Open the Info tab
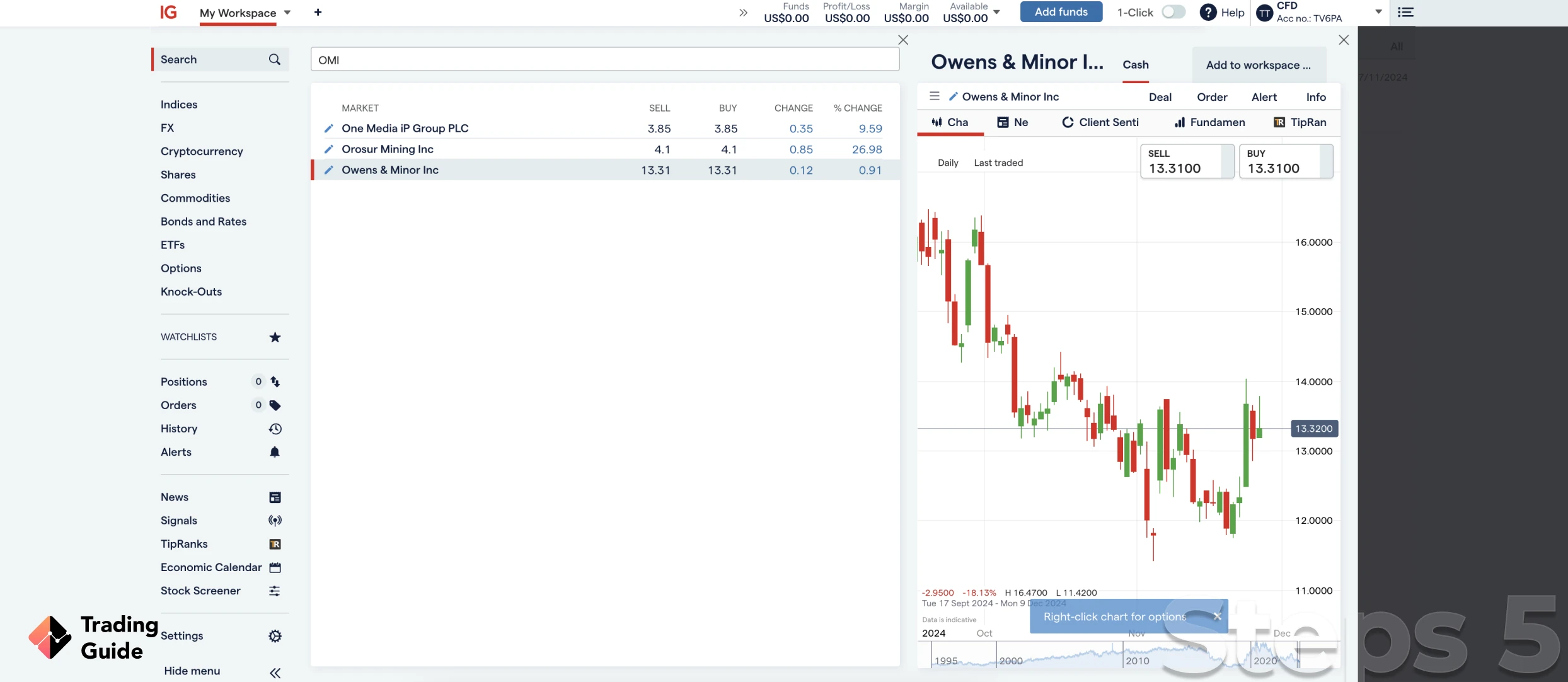 [1315, 97]
